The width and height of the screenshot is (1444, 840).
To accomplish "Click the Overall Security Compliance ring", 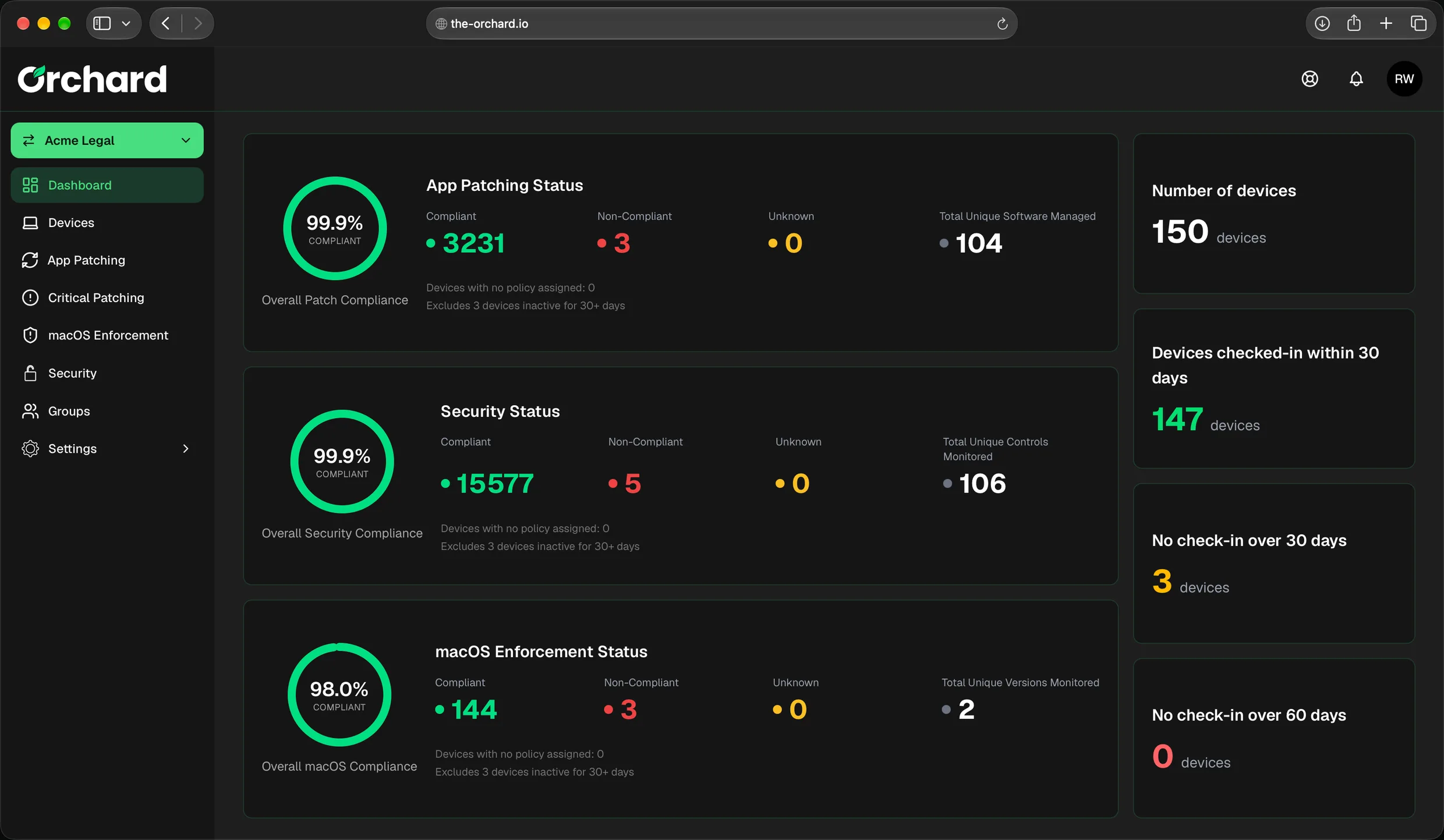I will click(x=342, y=462).
